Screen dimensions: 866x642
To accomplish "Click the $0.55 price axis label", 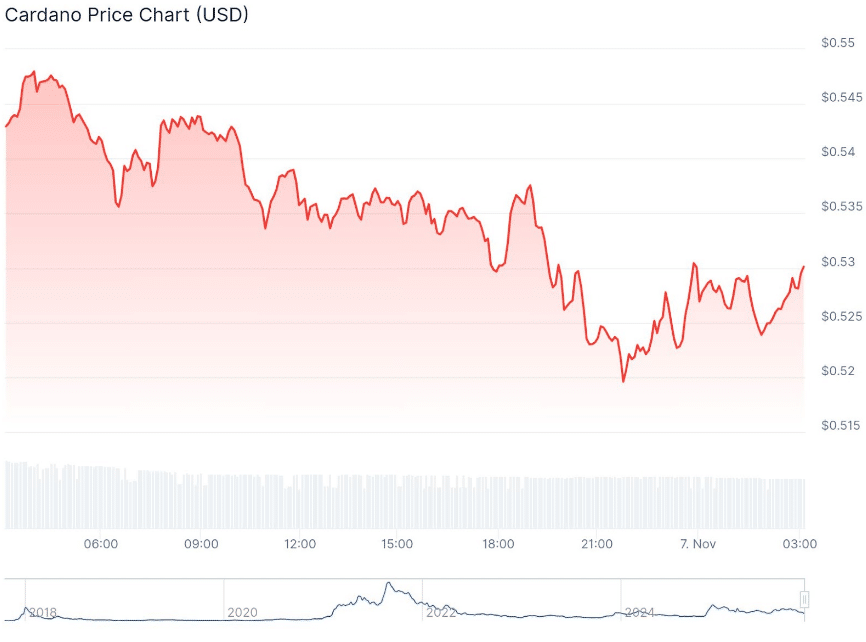I will (838, 43).
